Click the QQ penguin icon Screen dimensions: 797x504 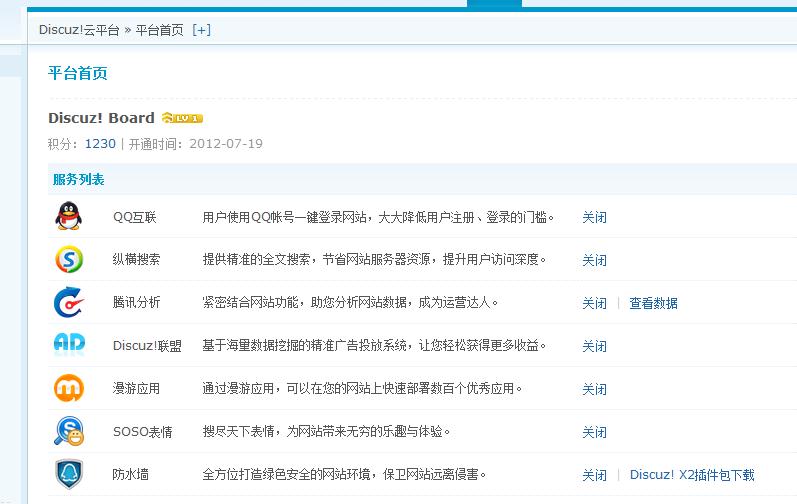pos(69,216)
